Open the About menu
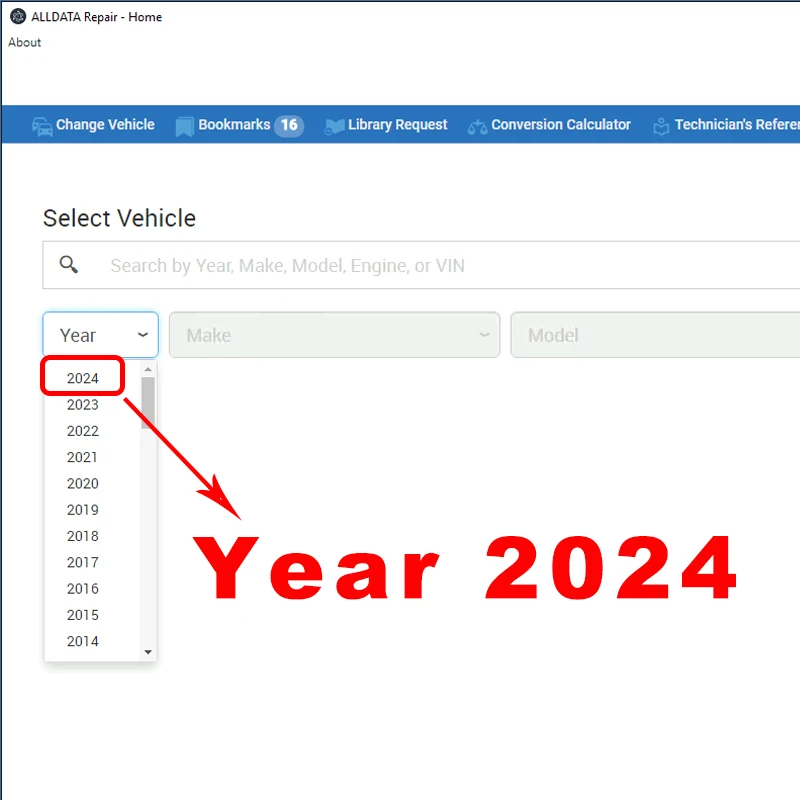800x800 pixels. tap(24, 42)
